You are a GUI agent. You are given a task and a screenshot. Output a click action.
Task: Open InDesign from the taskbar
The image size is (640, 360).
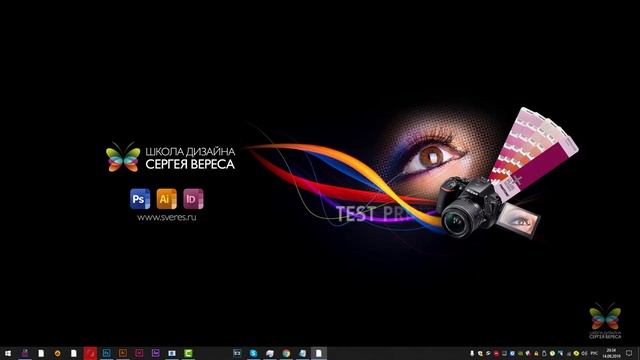139,353
